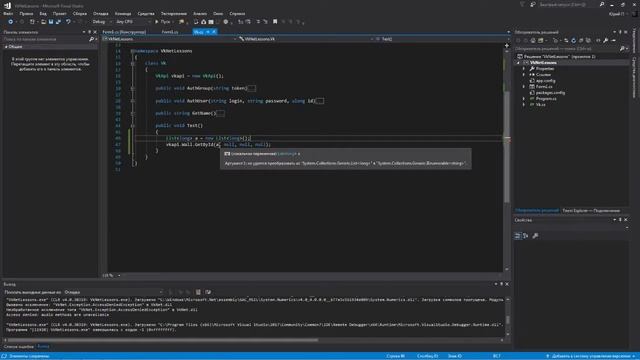This screenshot has height=360, width=640.
Task: Expand the Ссылки references node
Action: [524, 75]
